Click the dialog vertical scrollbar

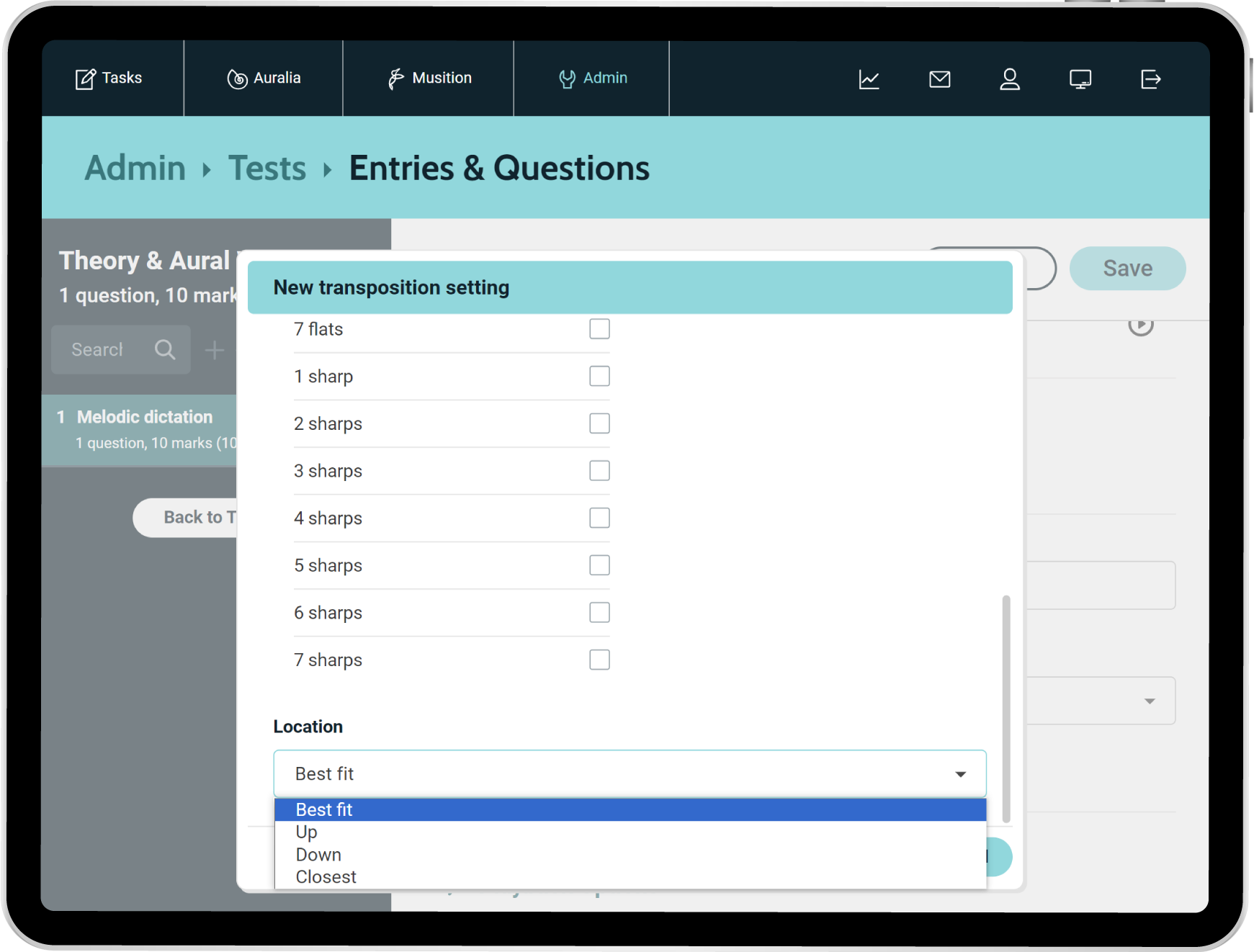1006,709
